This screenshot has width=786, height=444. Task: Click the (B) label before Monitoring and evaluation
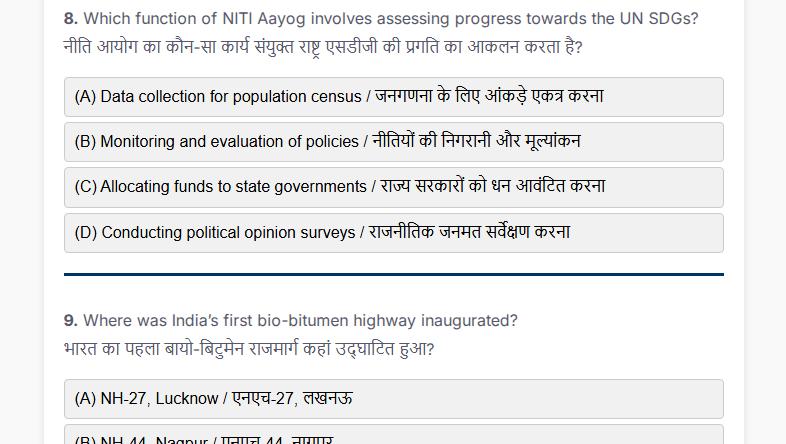coord(85,141)
